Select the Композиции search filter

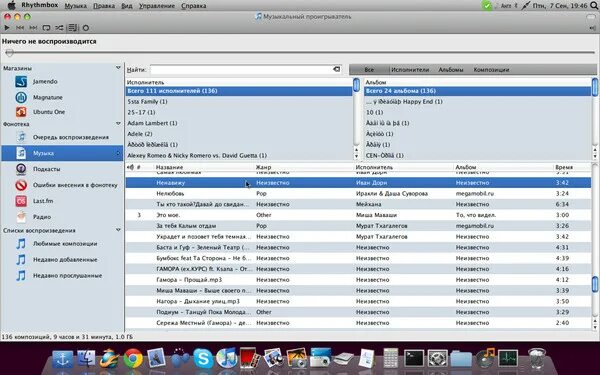point(491,70)
